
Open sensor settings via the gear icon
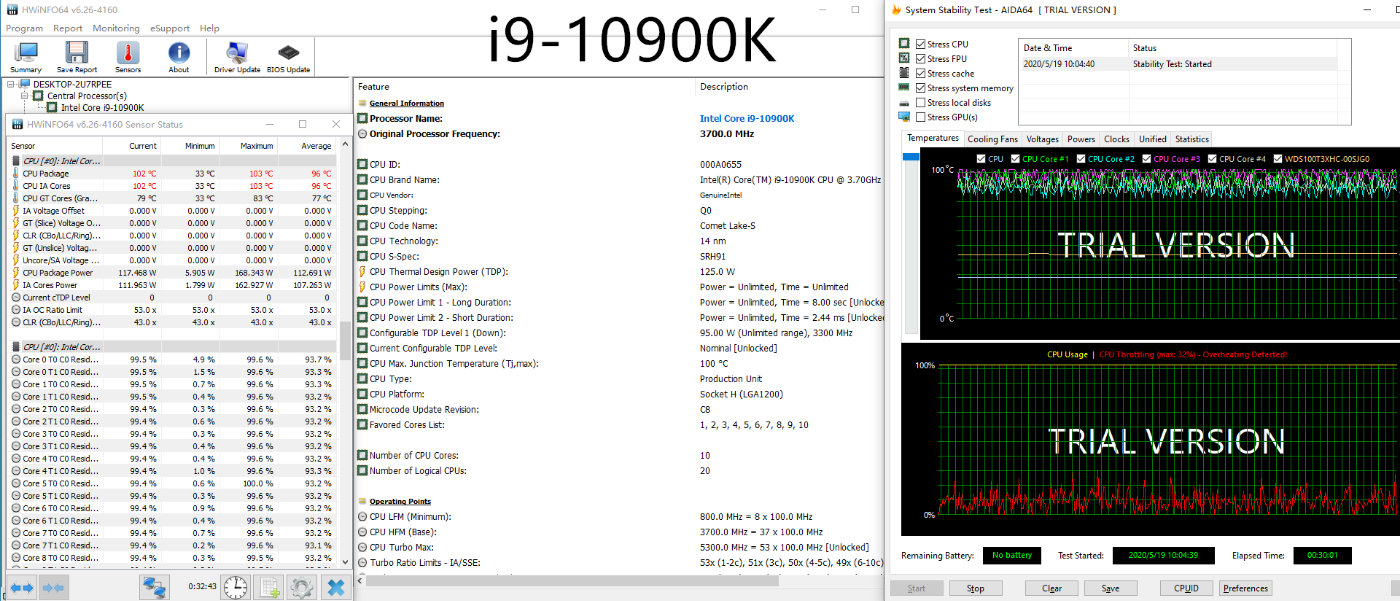[x=301, y=587]
